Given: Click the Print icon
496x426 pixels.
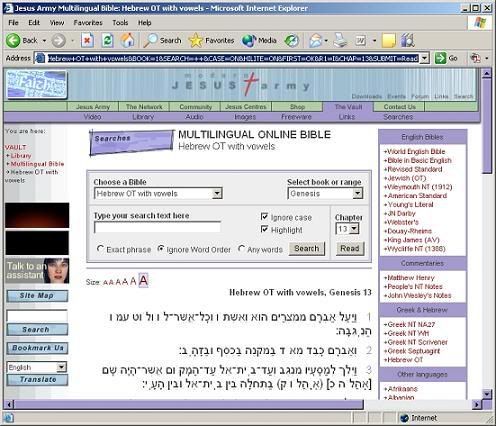Looking at the screenshot, I should point(341,41).
